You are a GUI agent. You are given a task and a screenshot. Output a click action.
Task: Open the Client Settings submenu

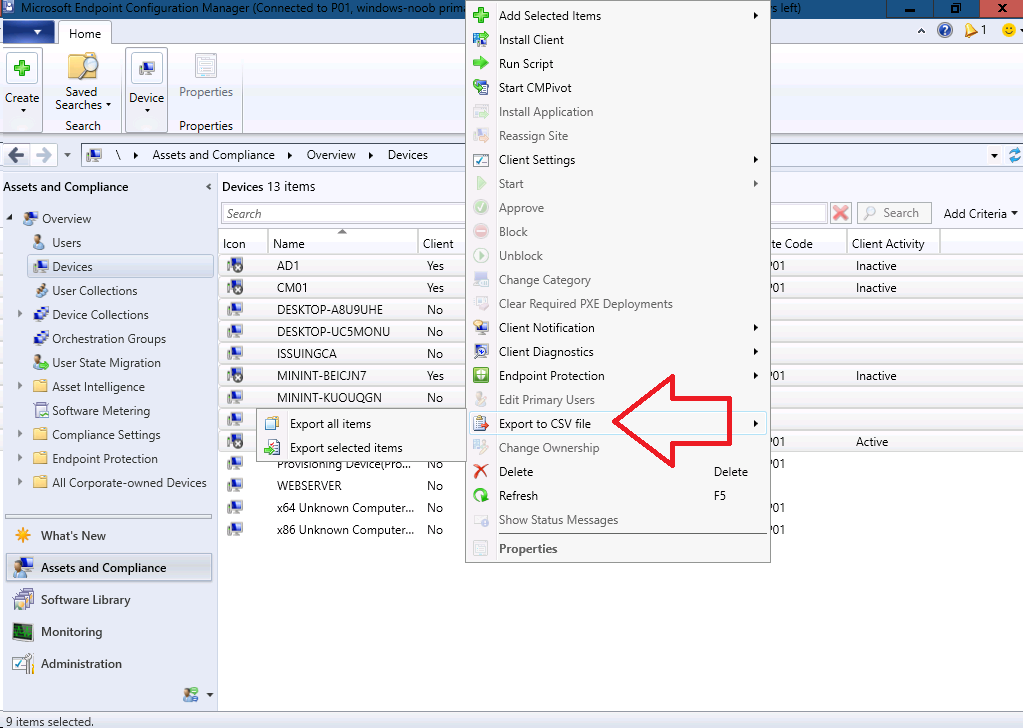[x=617, y=160]
